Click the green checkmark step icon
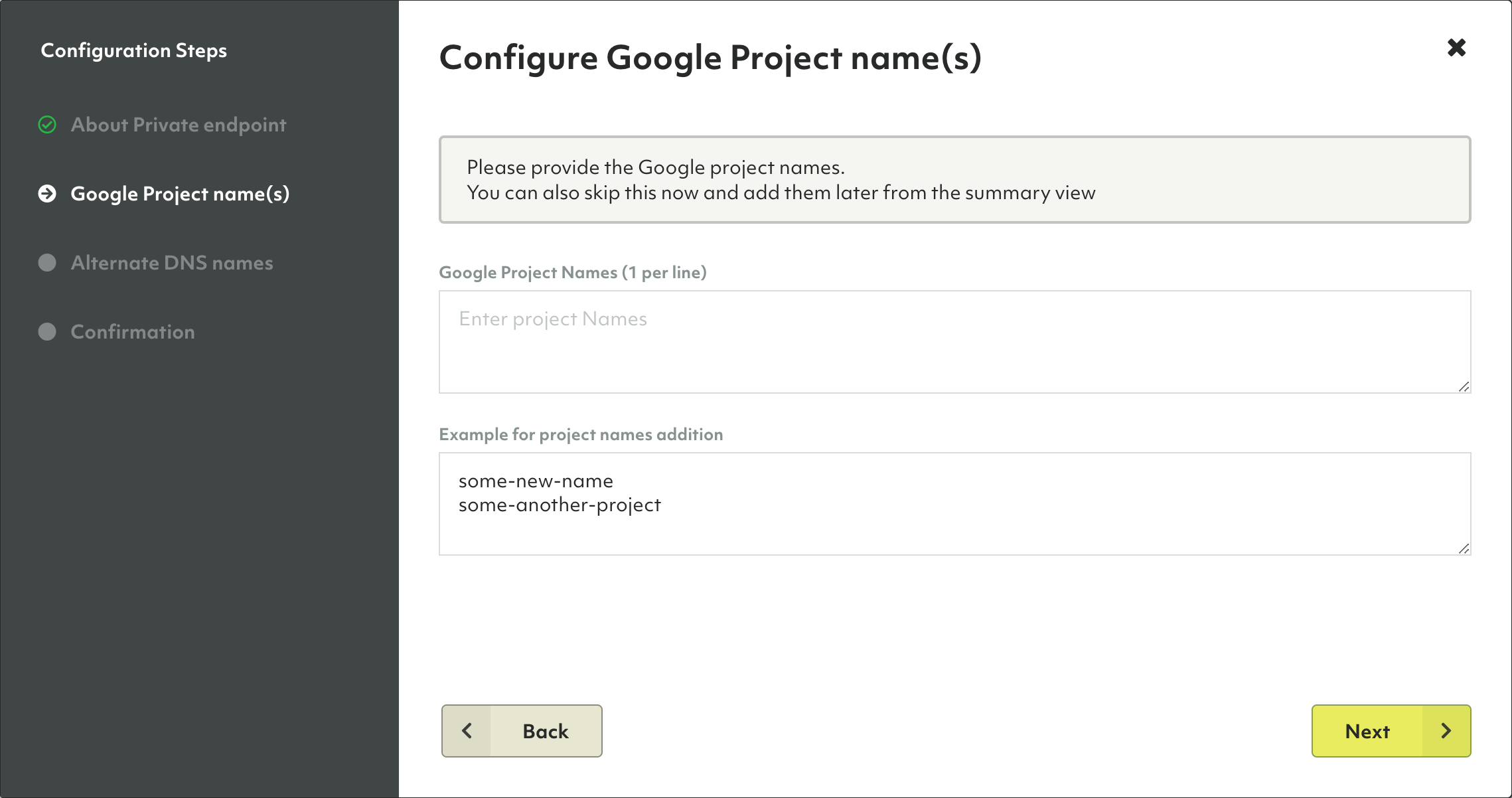Image resolution: width=1512 pixels, height=798 pixels. [x=47, y=125]
